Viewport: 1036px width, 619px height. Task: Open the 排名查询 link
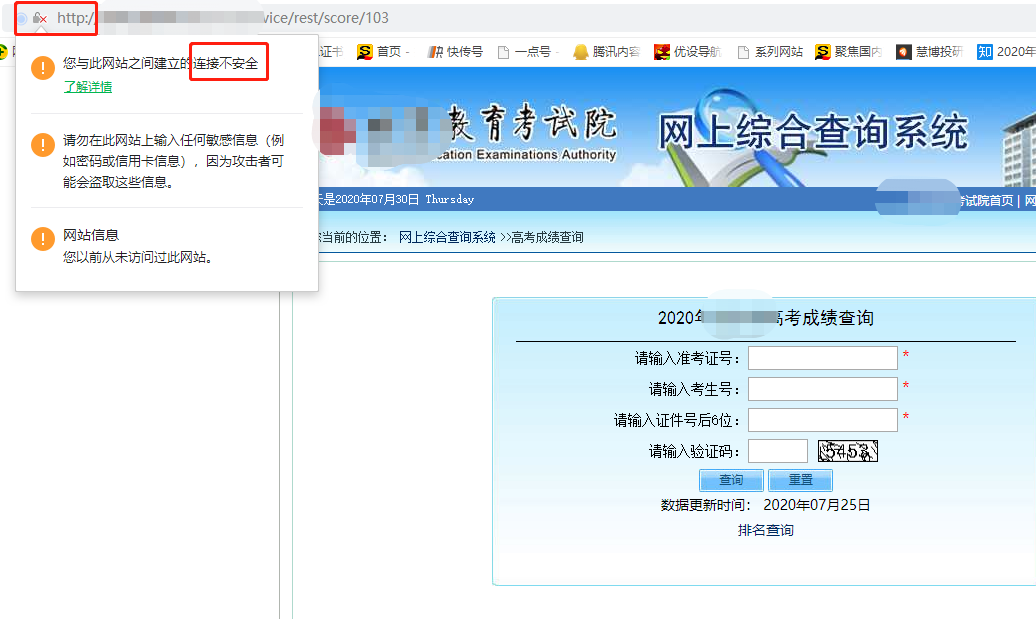[765, 530]
